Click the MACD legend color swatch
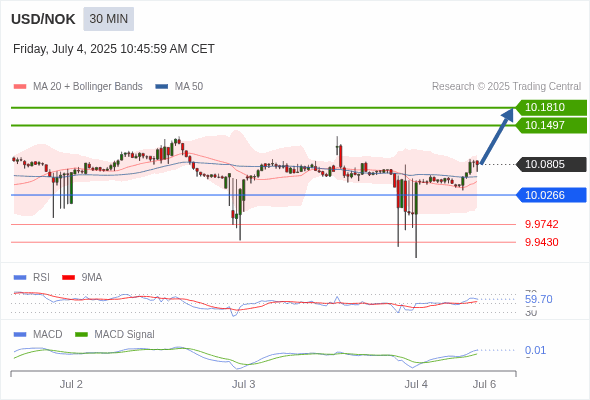The width and height of the screenshot is (590, 400). coord(20,335)
